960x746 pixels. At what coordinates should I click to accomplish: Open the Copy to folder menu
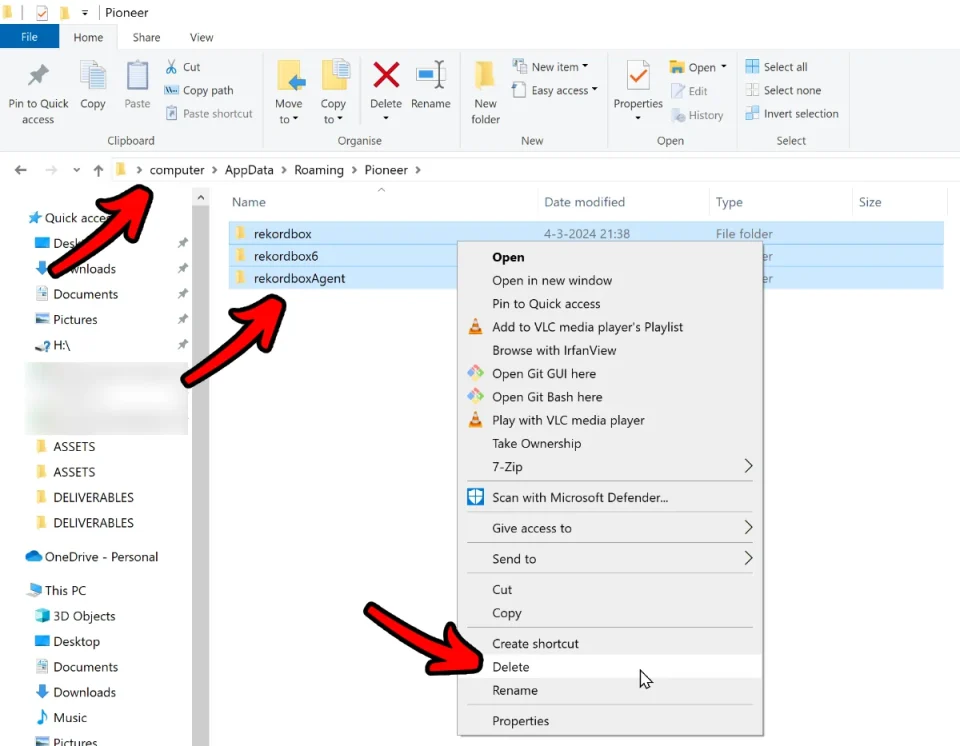click(x=333, y=92)
